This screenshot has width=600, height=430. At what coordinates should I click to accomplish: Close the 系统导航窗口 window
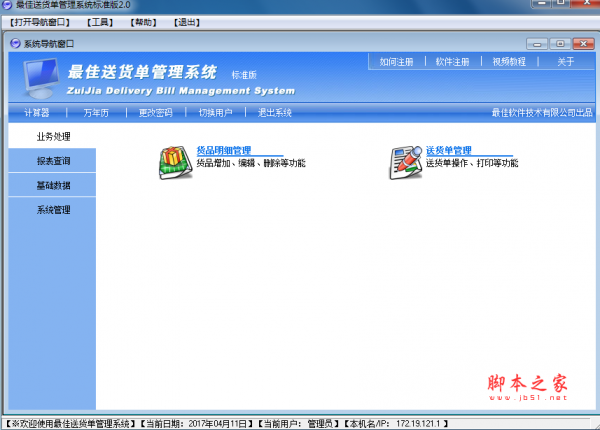coord(584,44)
